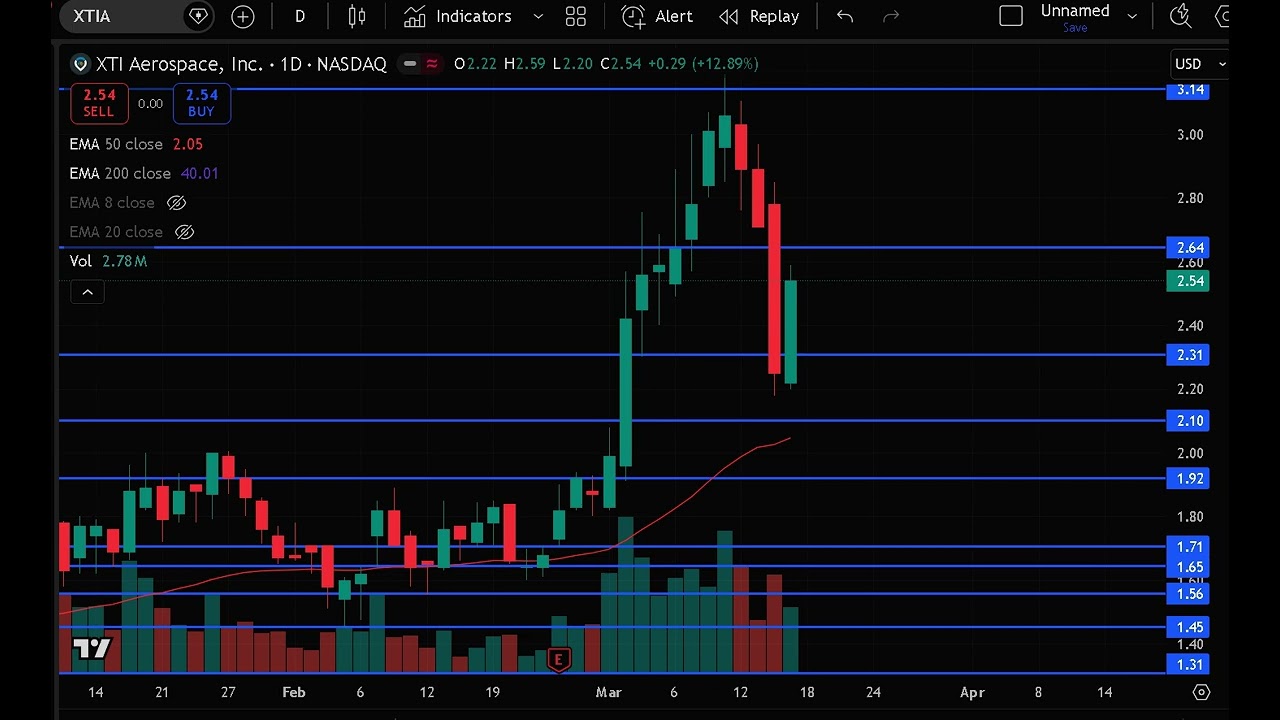Select the Vol 2.78 M legend
This screenshot has height=720, width=1280.
click(x=108, y=261)
